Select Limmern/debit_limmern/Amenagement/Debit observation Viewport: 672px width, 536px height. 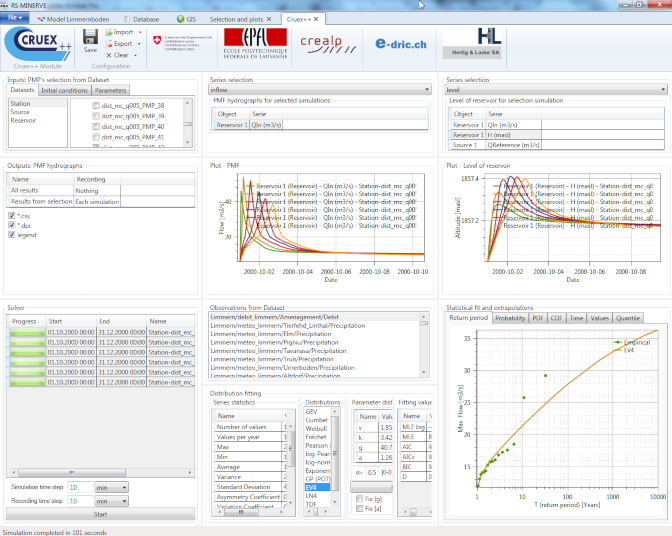[x=274, y=317]
